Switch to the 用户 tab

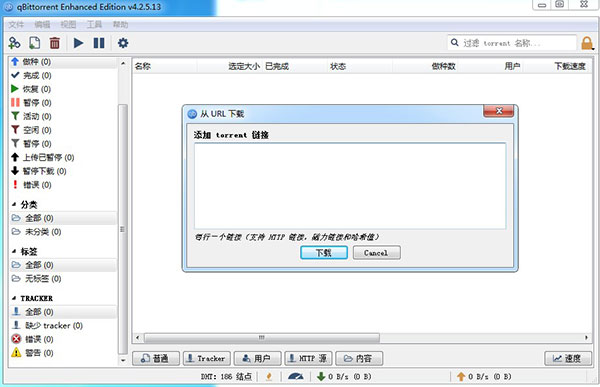coord(258,358)
